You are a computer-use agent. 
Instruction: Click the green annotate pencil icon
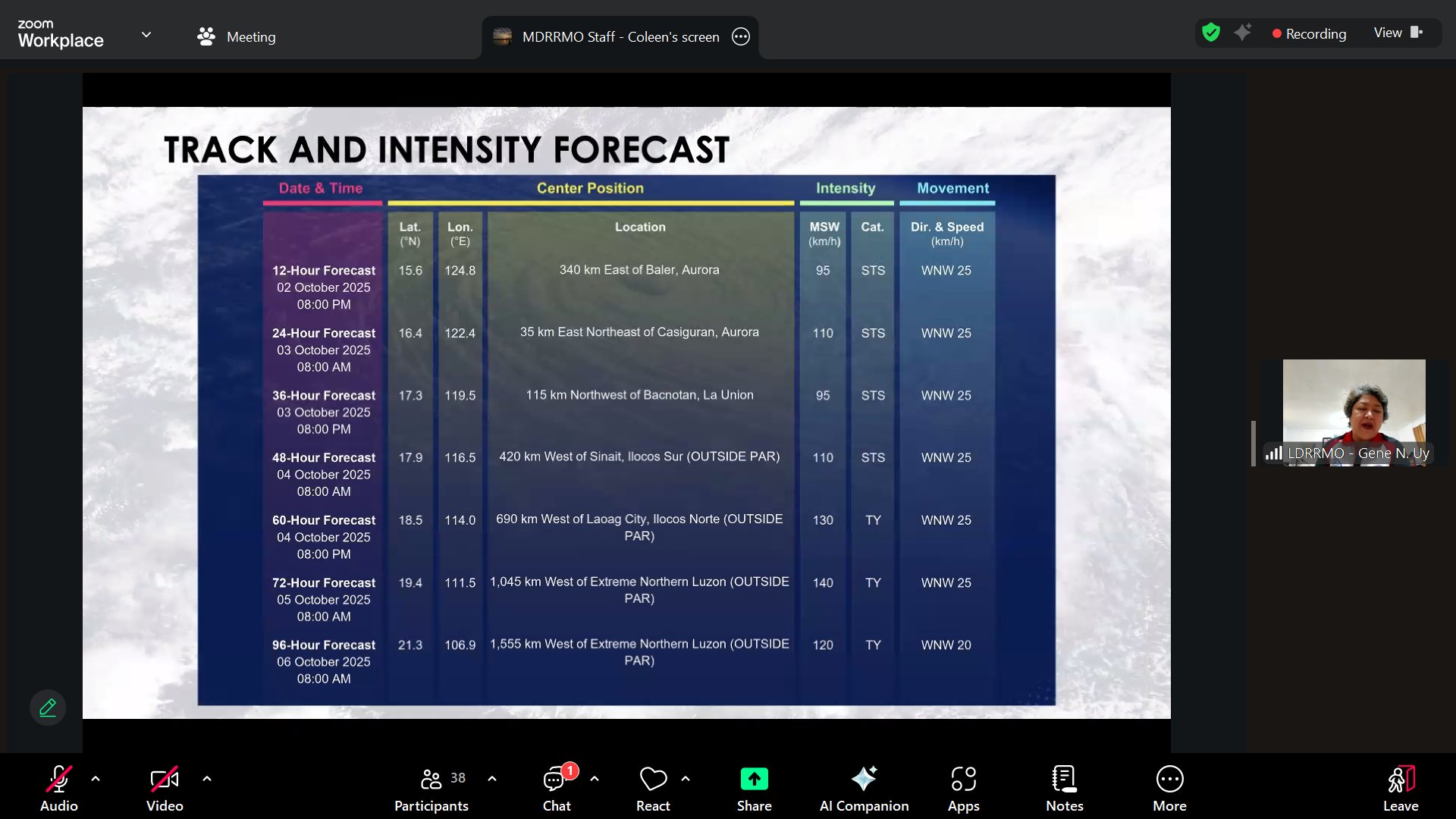48,708
